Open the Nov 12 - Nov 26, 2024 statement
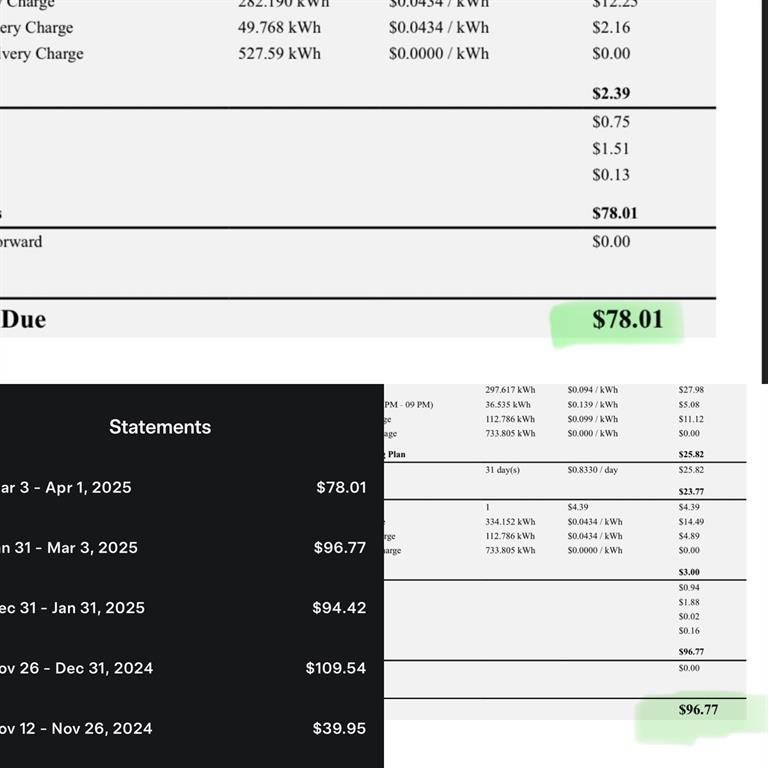This screenshot has height=768, width=768. [x=184, y=728]
